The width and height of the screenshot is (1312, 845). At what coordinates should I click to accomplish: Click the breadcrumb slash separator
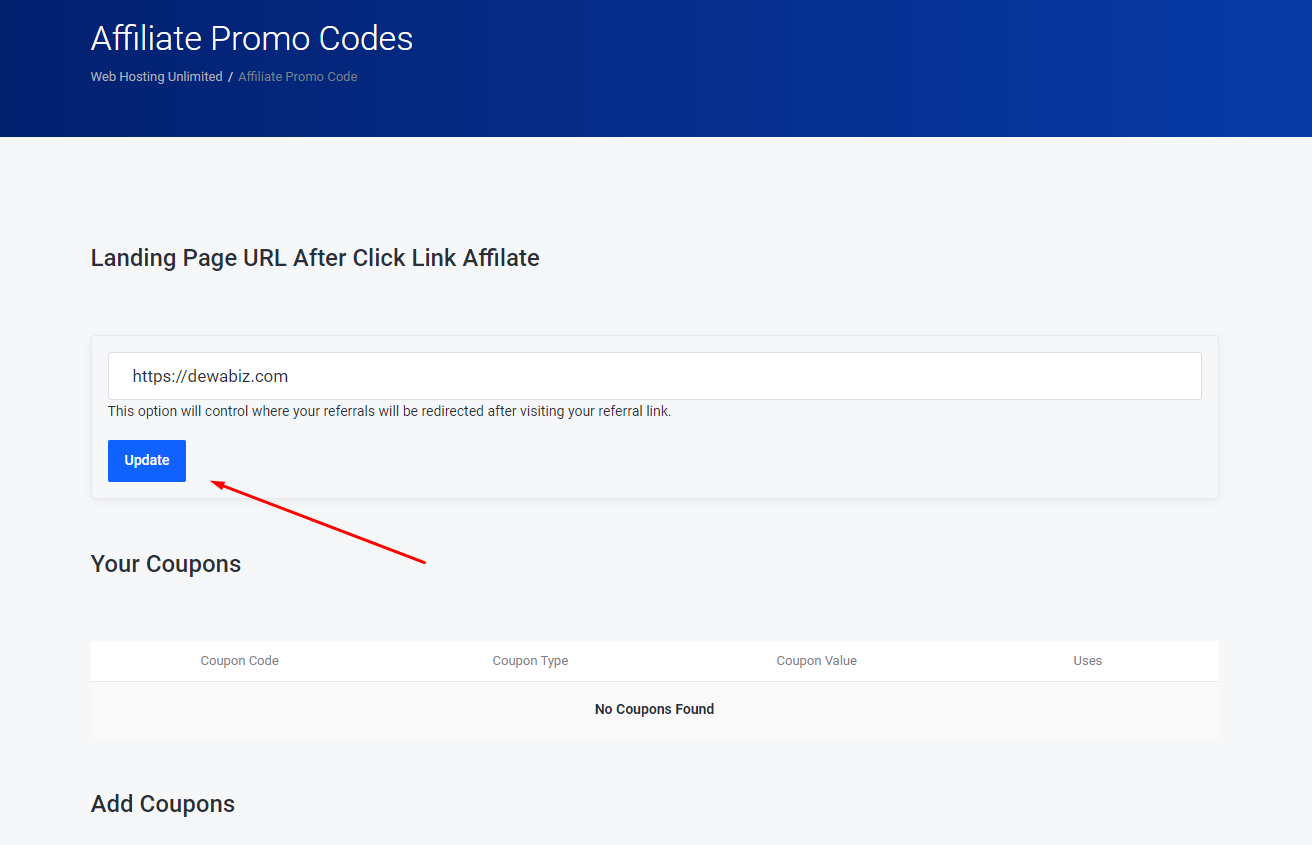[x=230, y=77]
